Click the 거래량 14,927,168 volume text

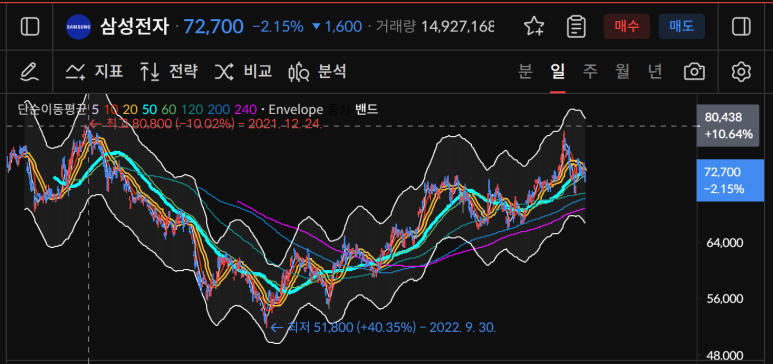(435, 27)
